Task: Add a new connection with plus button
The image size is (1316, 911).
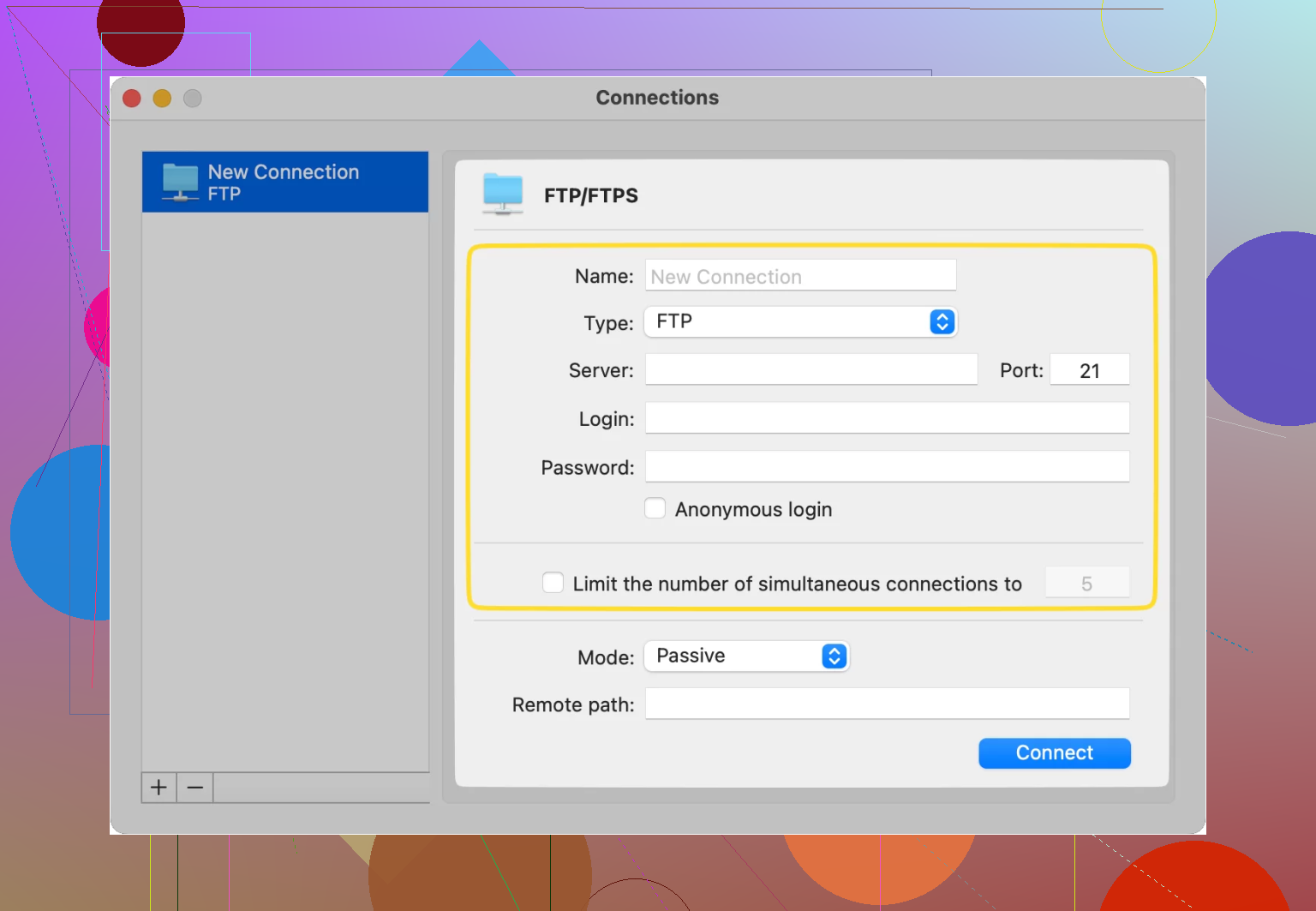Action: [159, 788]
